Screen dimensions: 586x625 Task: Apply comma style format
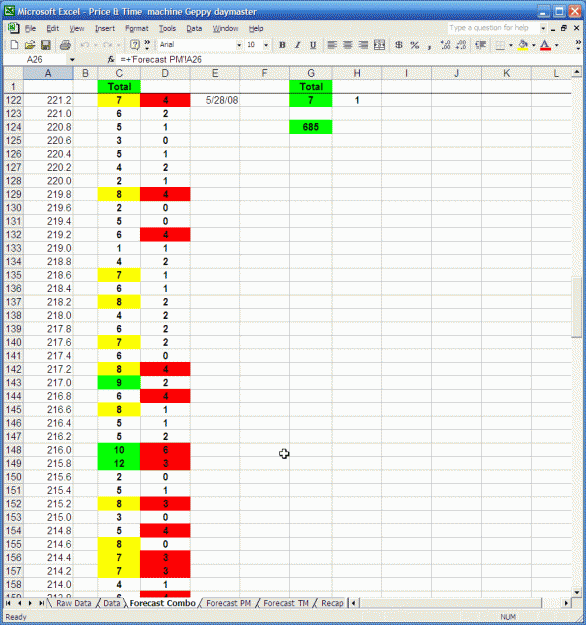(x=429, y=45)
